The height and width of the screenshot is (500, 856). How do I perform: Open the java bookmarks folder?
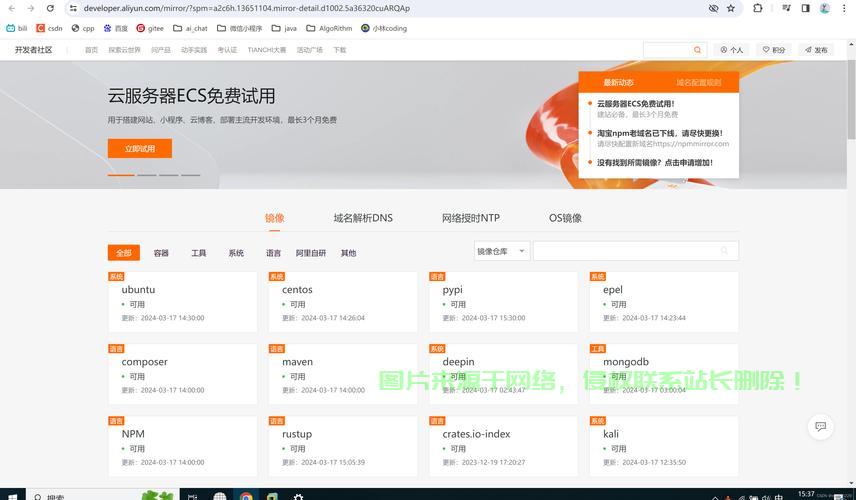[284, 28]
